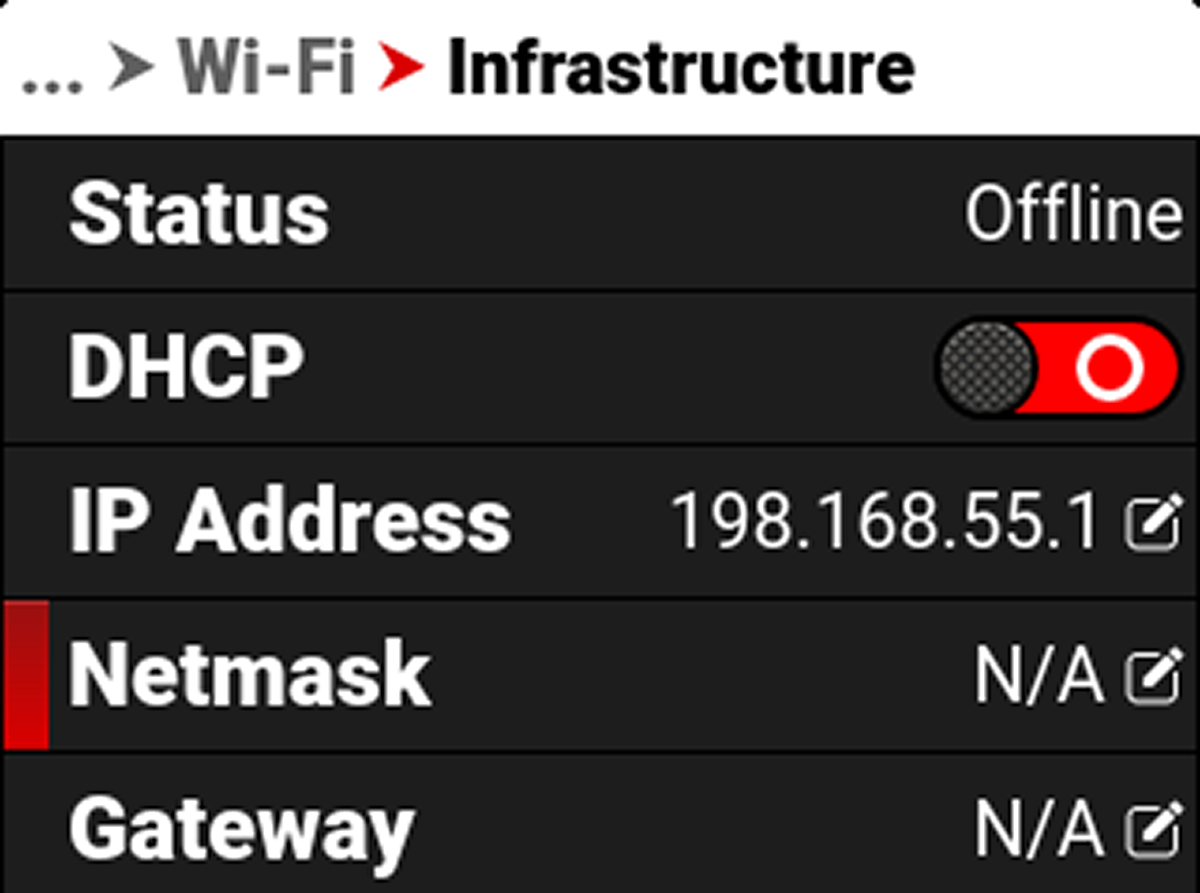
Task: Click the white circle symbol on DHCP switch
Action: click(x=1109, y=367)
